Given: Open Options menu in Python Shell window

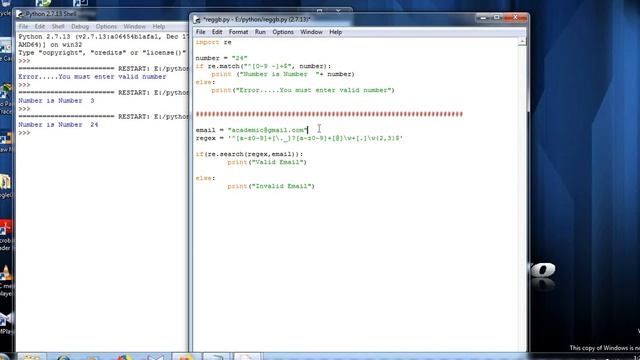Looking at the screenshot, I should 106,27.
